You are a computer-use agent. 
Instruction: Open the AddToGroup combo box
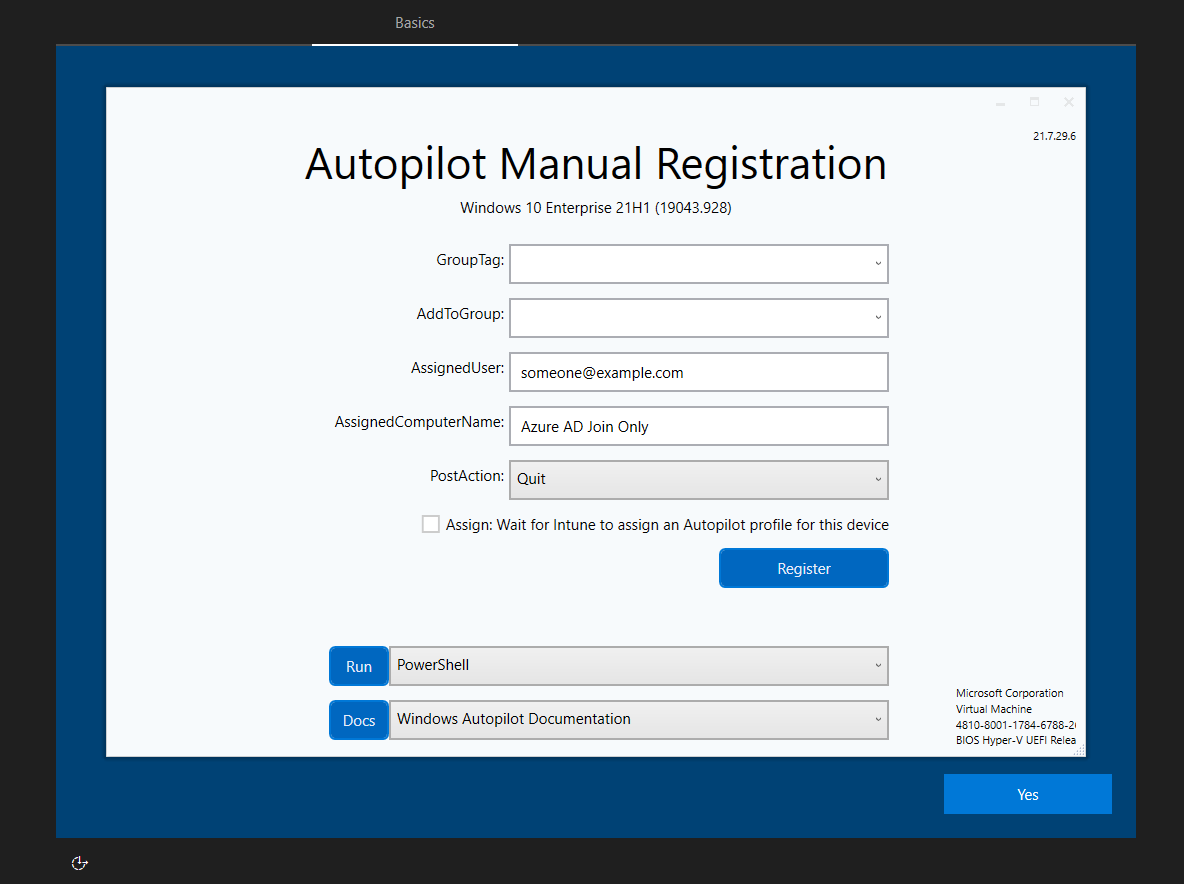[x=698, y=318]
